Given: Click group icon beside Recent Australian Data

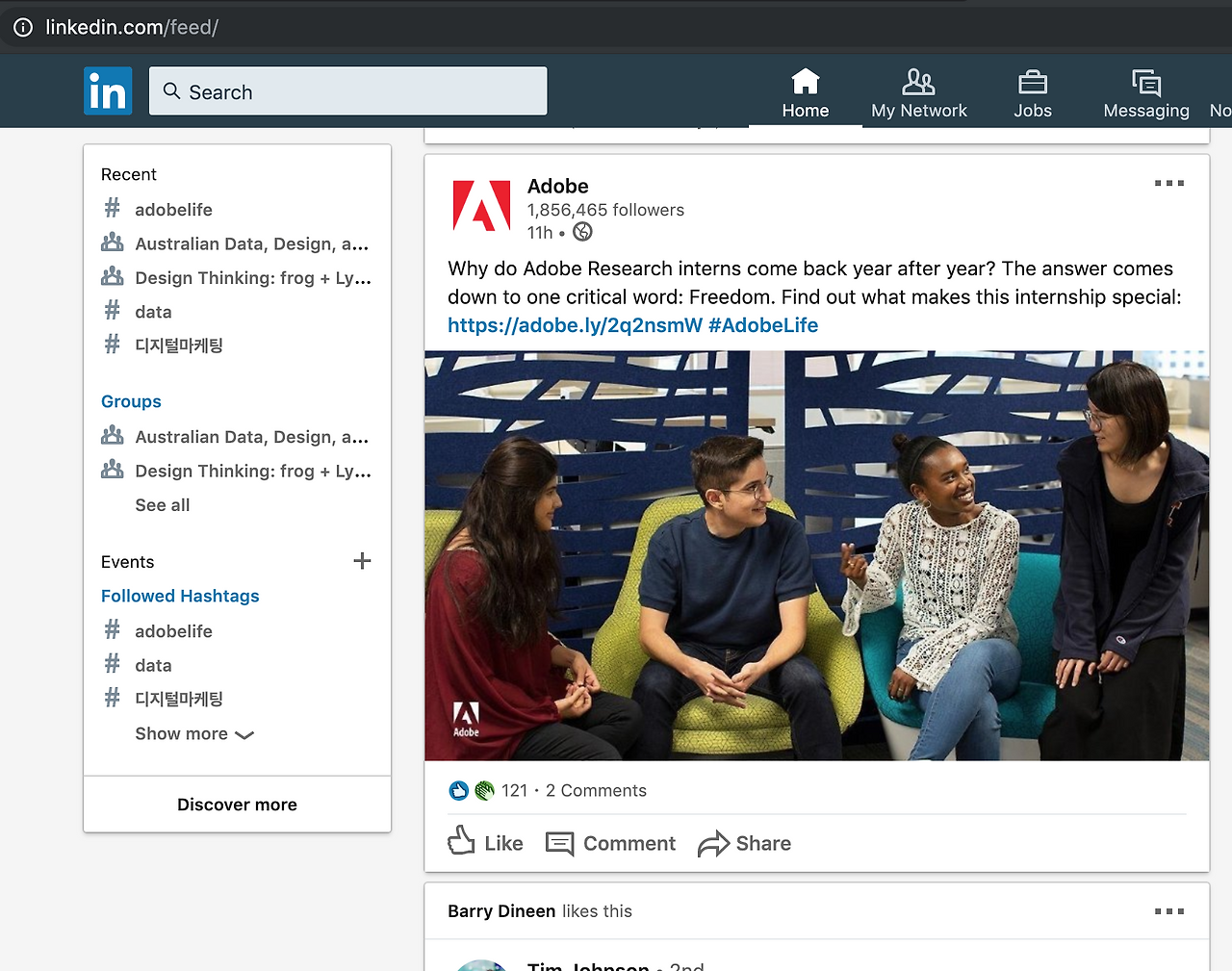Looking at the screenshot, I should pyautogui.click(x=113, y=243).
